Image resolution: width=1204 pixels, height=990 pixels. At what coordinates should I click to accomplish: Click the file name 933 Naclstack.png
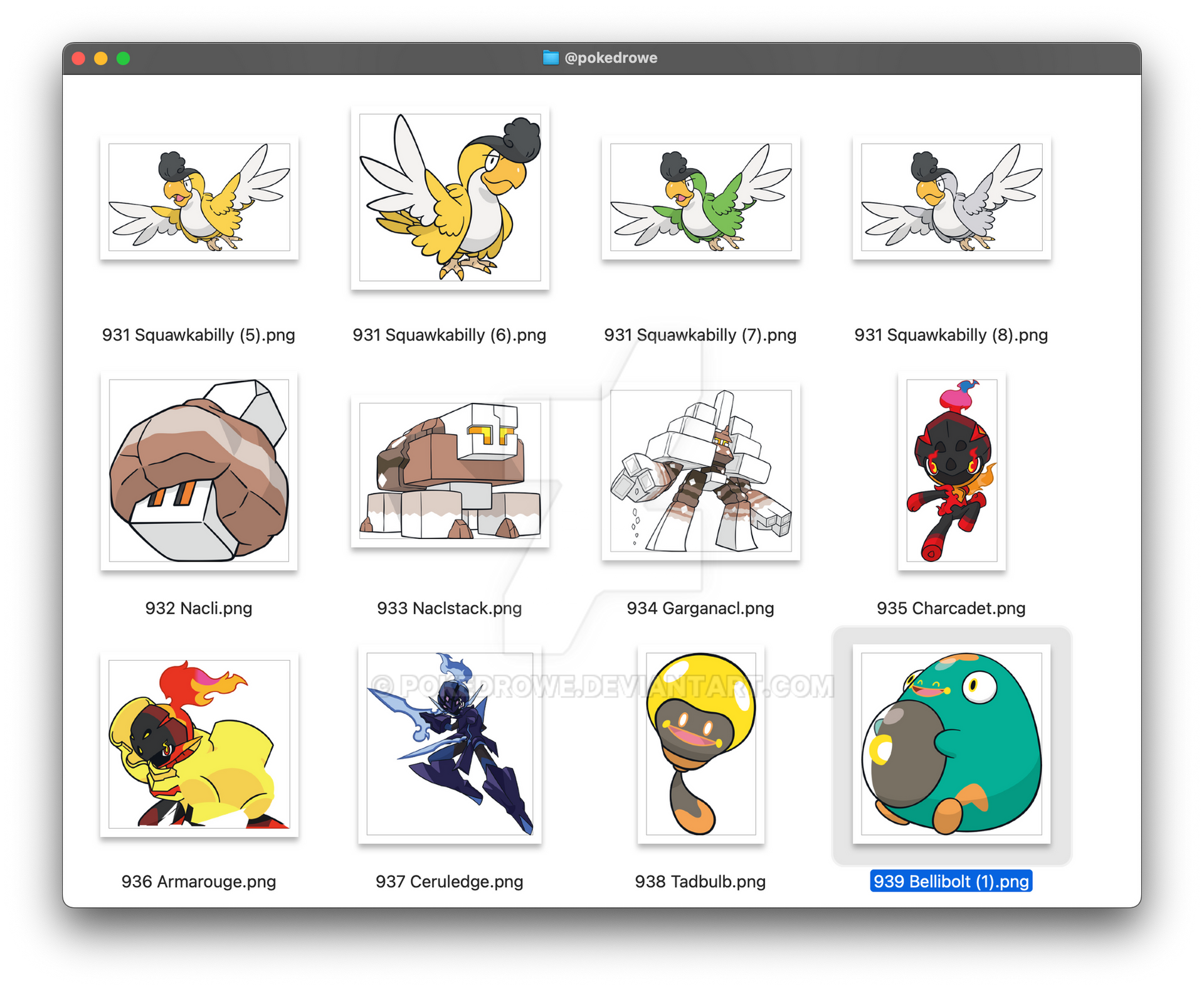[x=450, y=608]
